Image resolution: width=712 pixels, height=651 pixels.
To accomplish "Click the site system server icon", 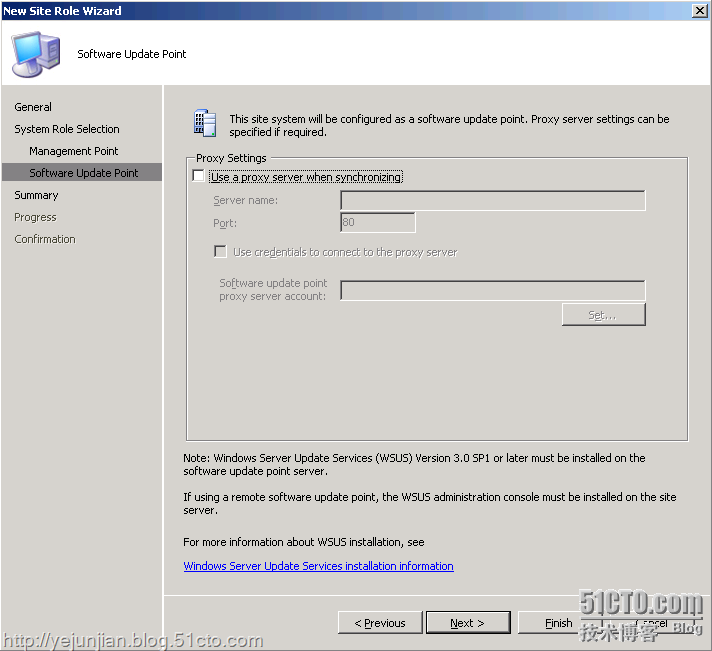I will [205, 123].
